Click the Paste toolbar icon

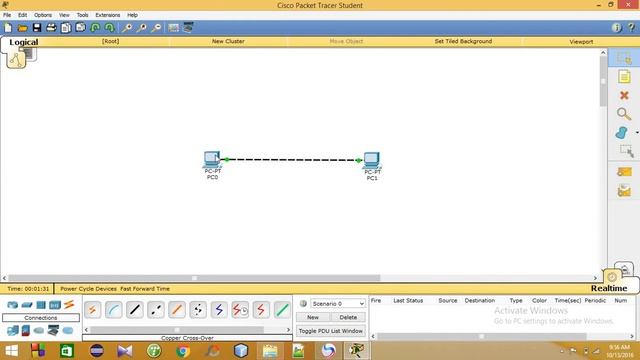pos(80,28)
